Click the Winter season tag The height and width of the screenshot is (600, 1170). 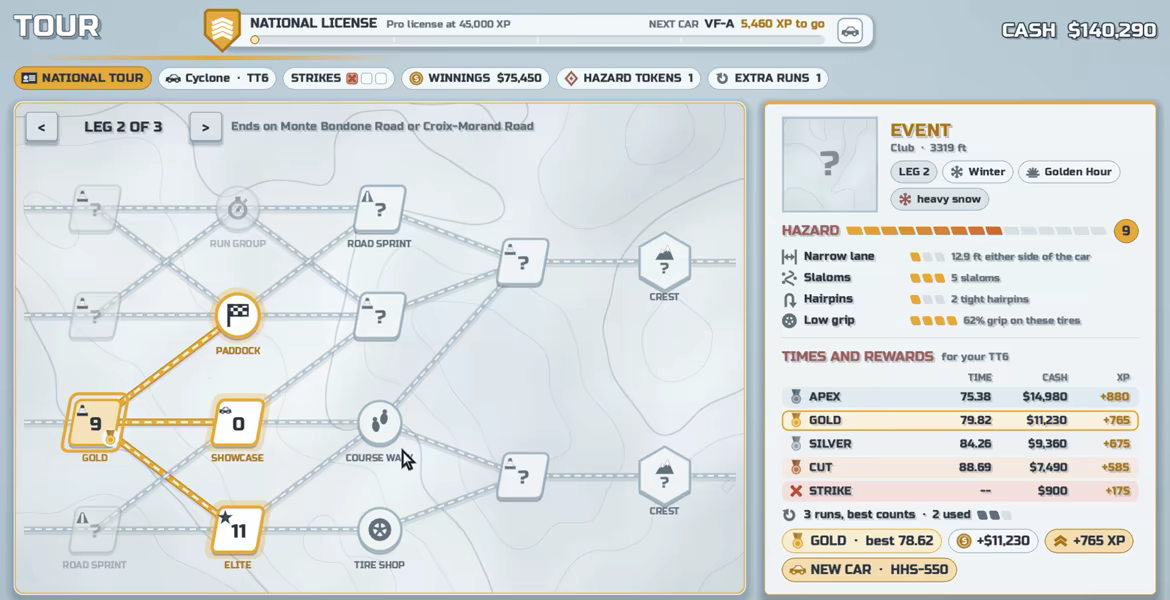click(977, 172)
